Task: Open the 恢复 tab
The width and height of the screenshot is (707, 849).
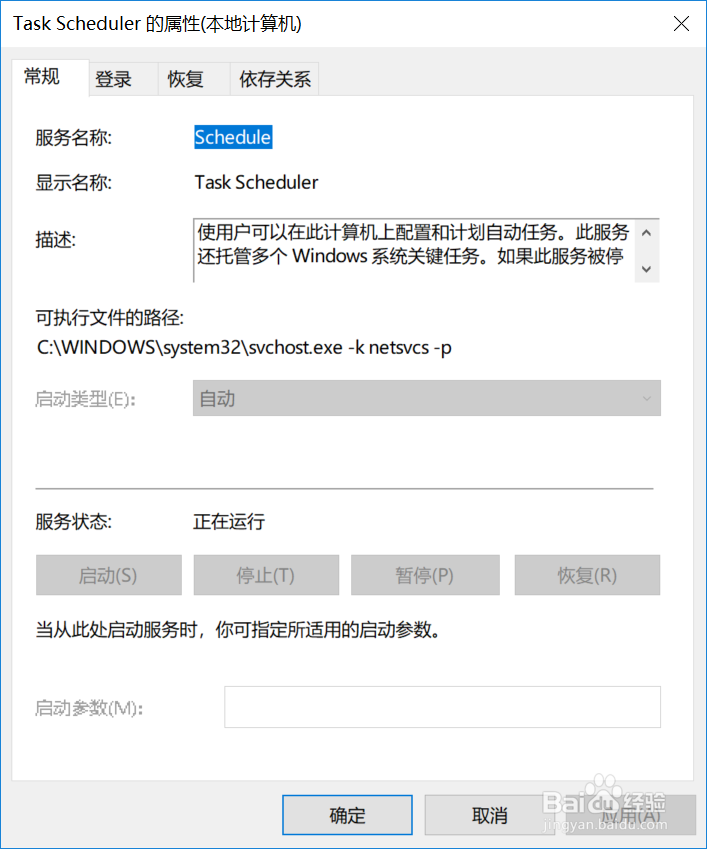Action: click(194, 79)
